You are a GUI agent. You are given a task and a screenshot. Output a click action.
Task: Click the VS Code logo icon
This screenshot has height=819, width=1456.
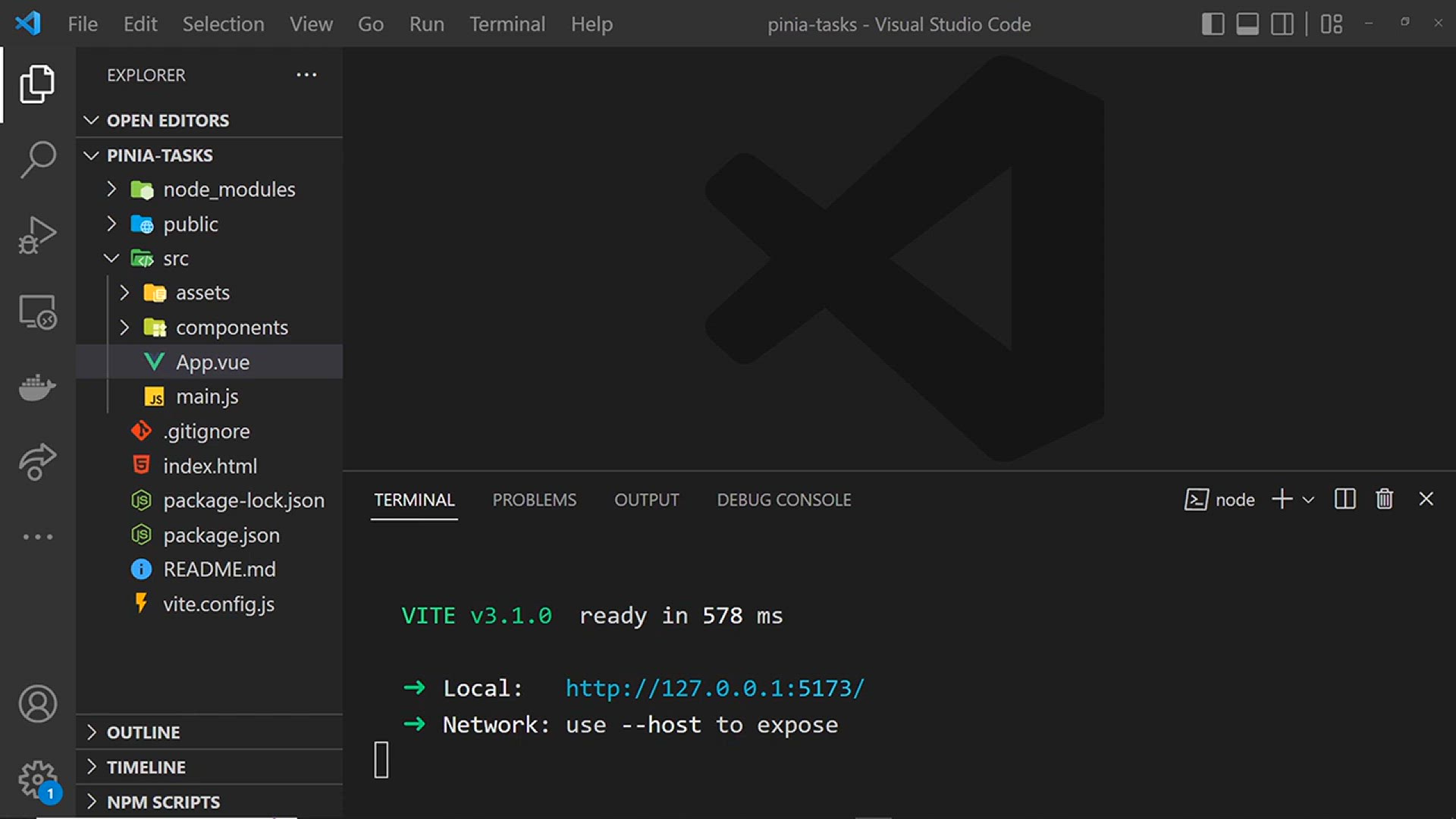click(x=28, y=24)
